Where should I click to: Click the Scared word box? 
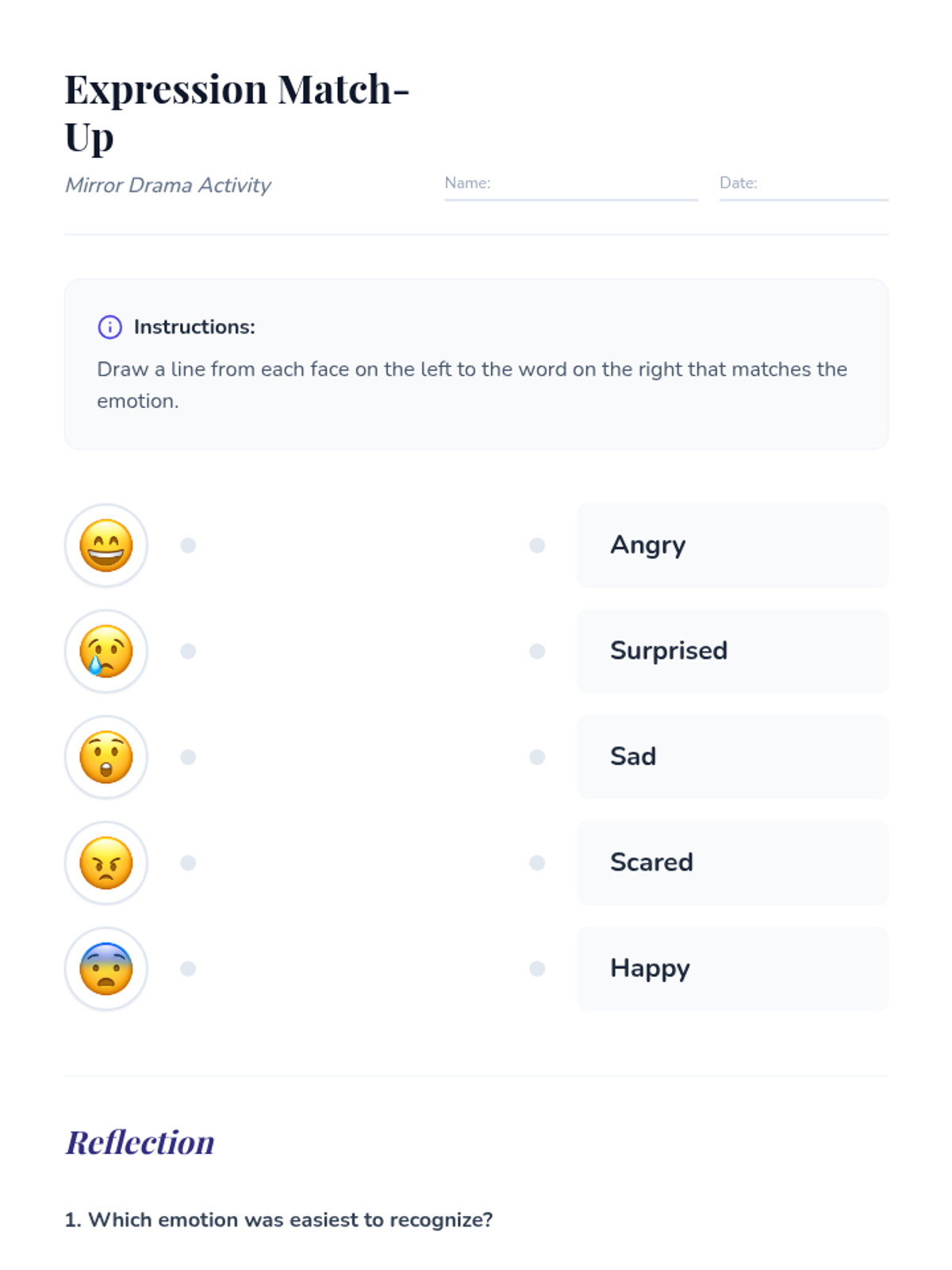(x=731, y=863)
